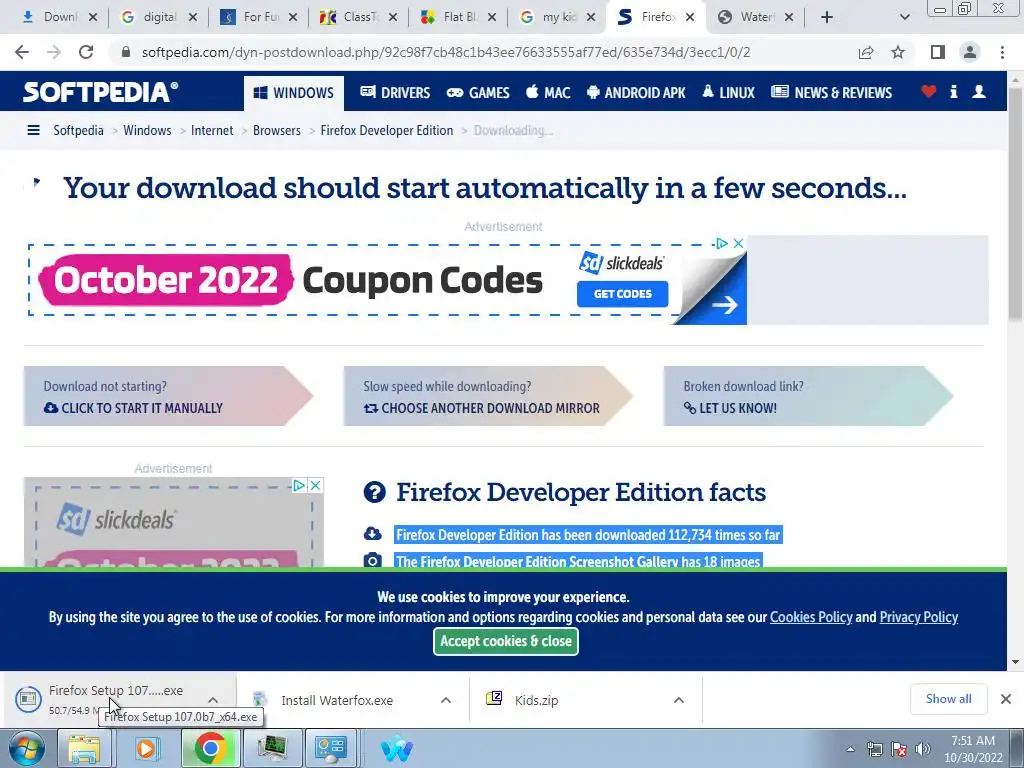Open the WINDOWS section tab

[294, 93]
